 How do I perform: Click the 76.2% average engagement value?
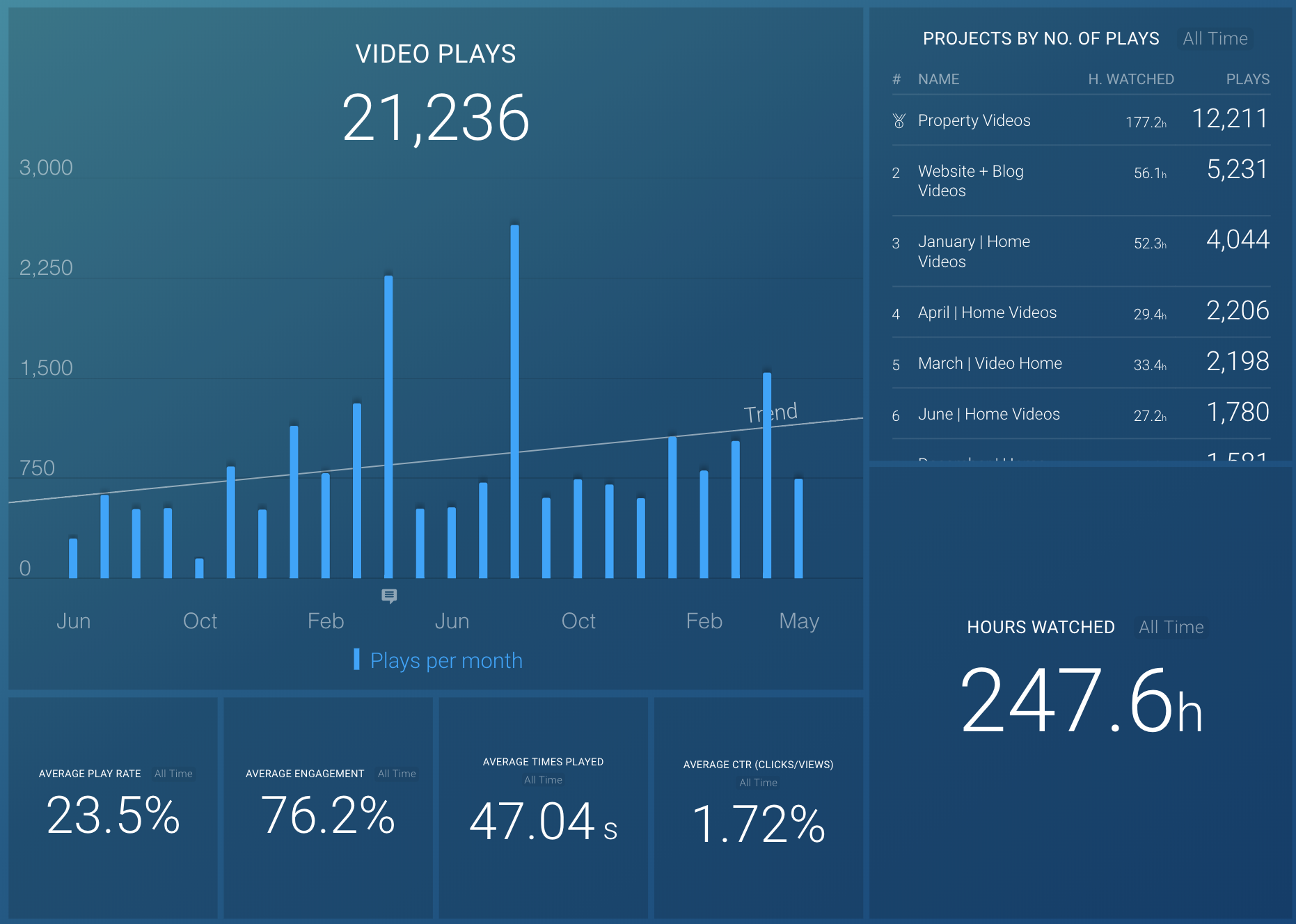(x=328, y=815)
